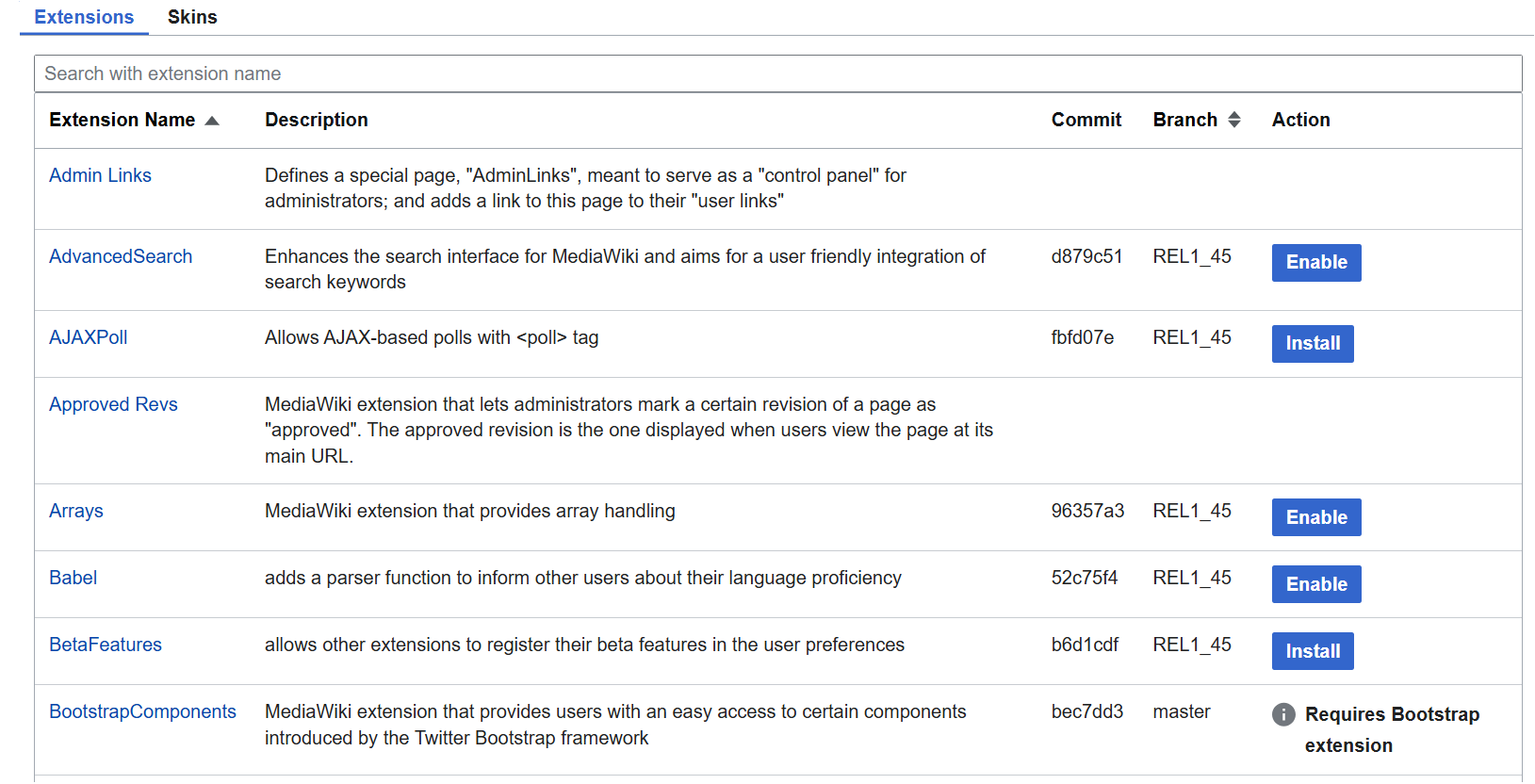Enable the Arrays extension

point(1316,517)
